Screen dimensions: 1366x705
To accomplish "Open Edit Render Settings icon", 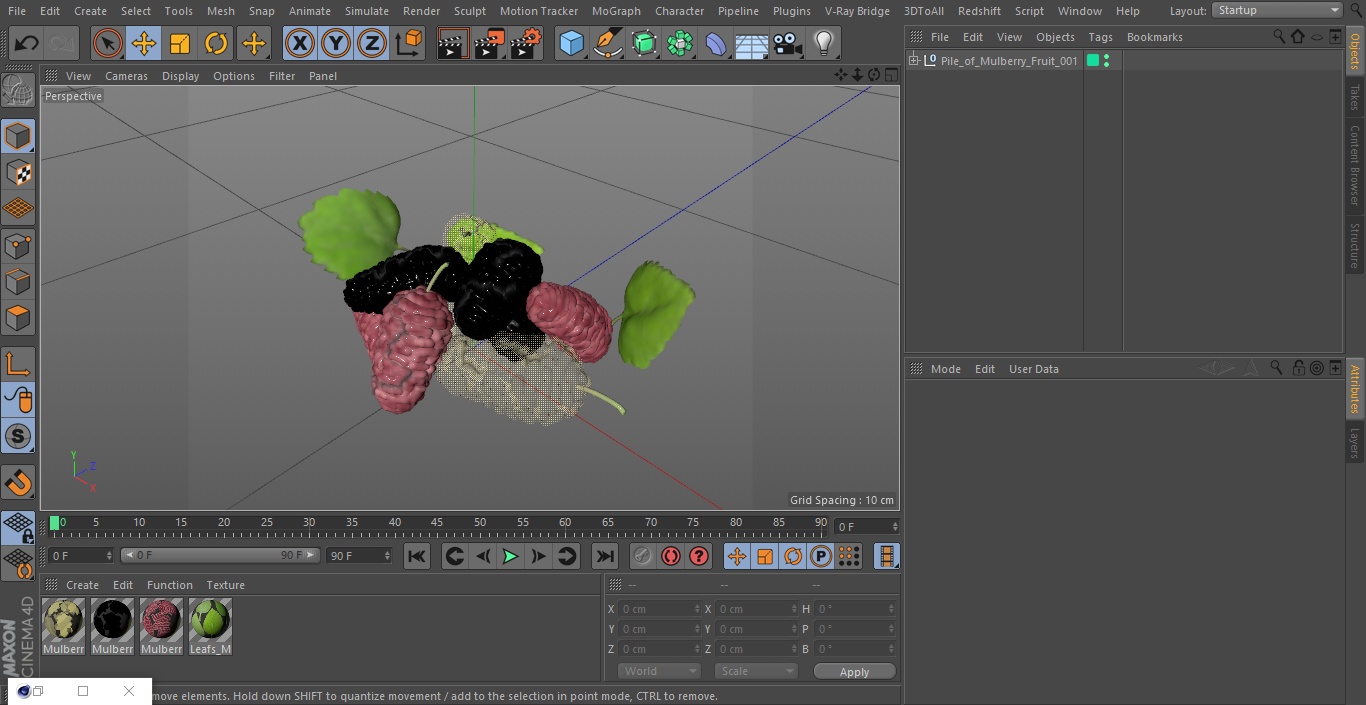I will click(x=526, y=43).
